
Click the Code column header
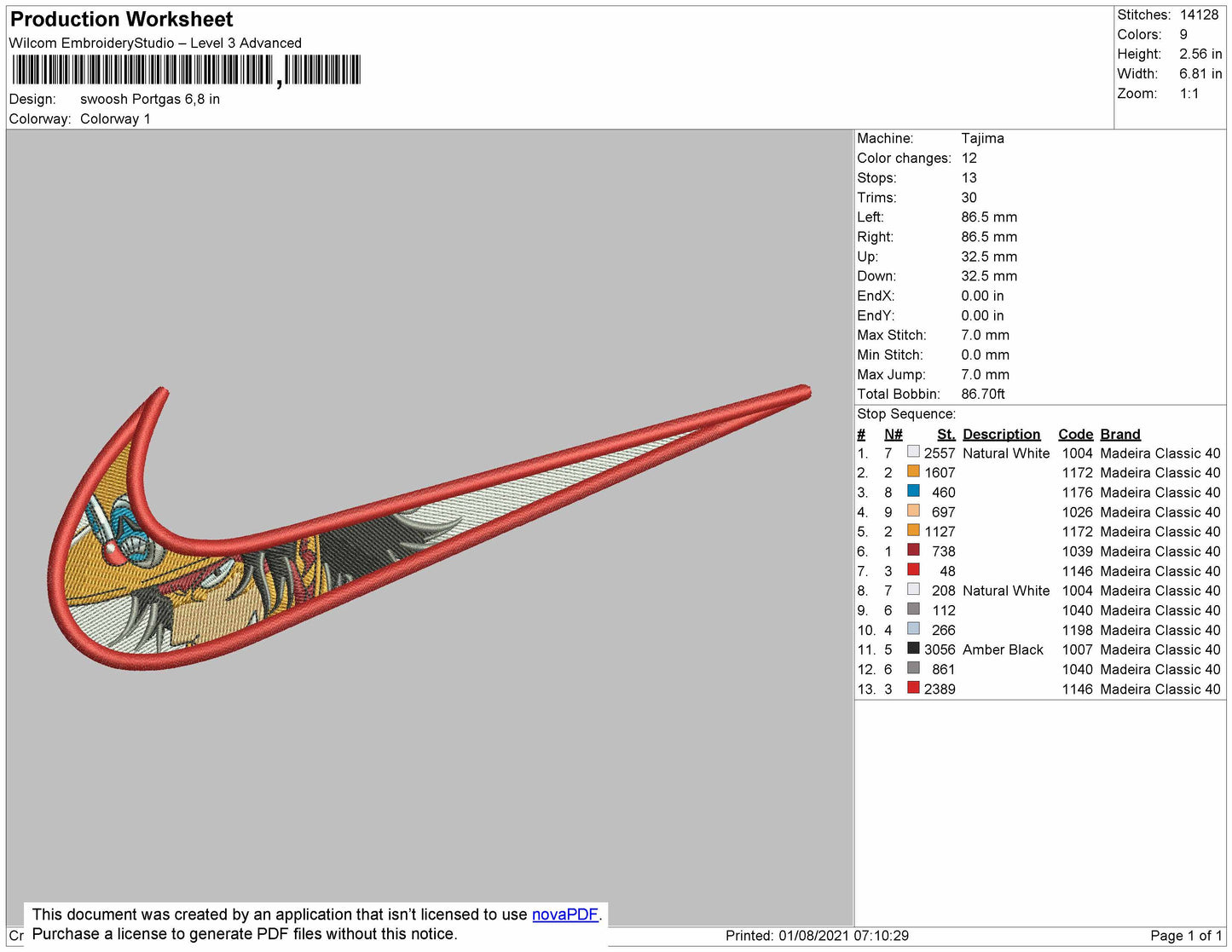coord(1075,434)
